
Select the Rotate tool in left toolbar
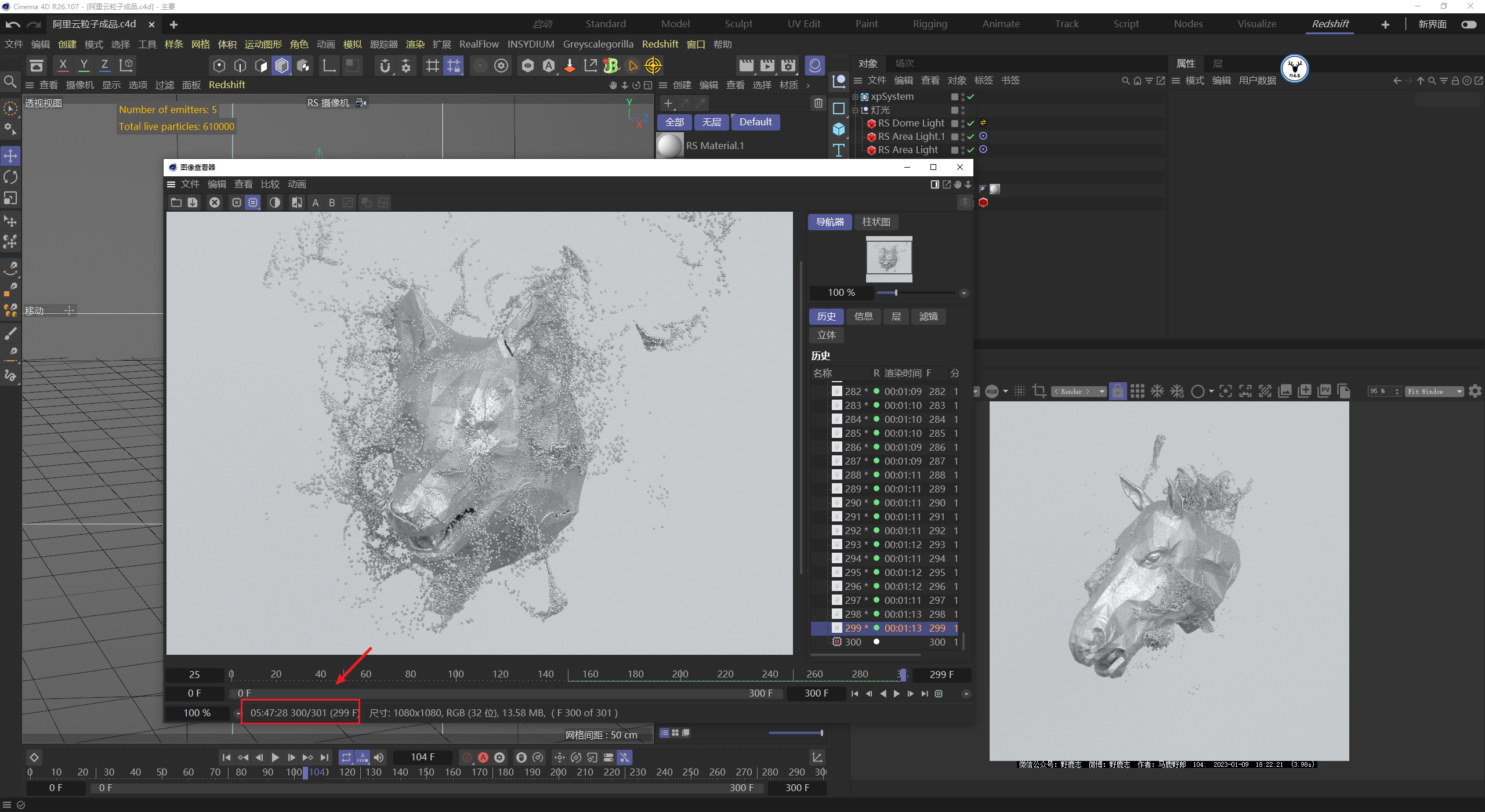coord(10,177)
